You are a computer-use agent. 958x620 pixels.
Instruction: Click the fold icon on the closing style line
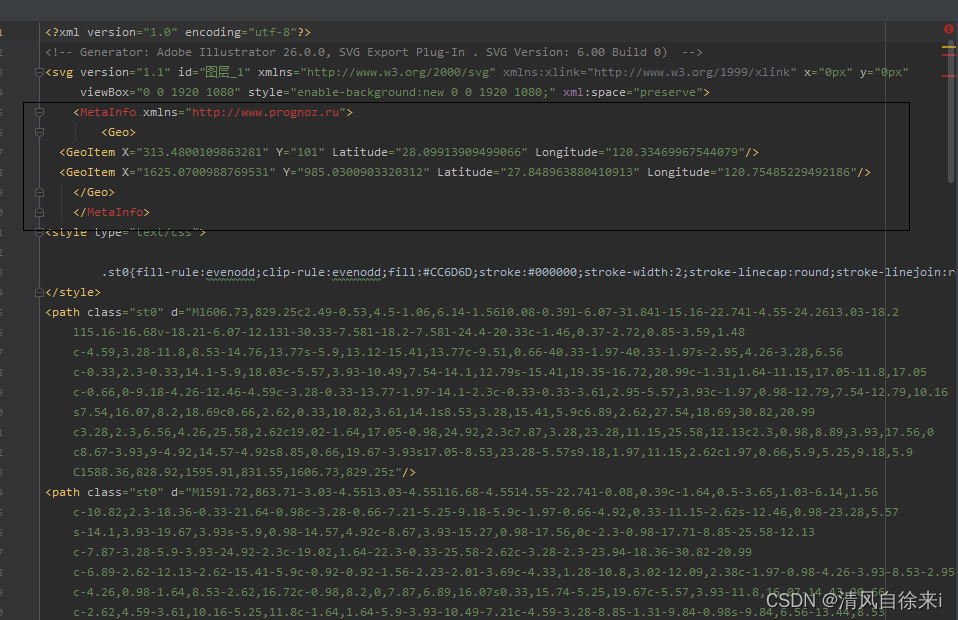click(39, 291)
